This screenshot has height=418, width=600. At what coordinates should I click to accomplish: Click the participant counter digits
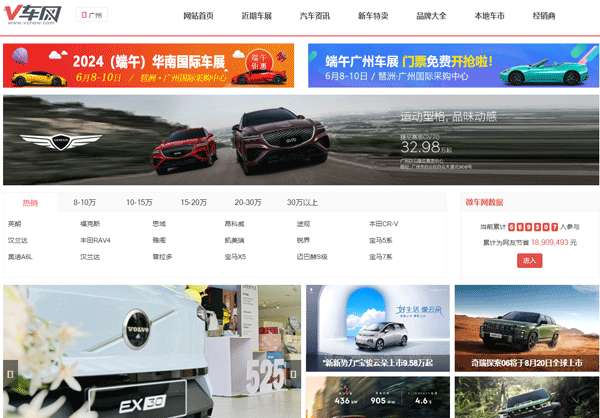(533, 227)
